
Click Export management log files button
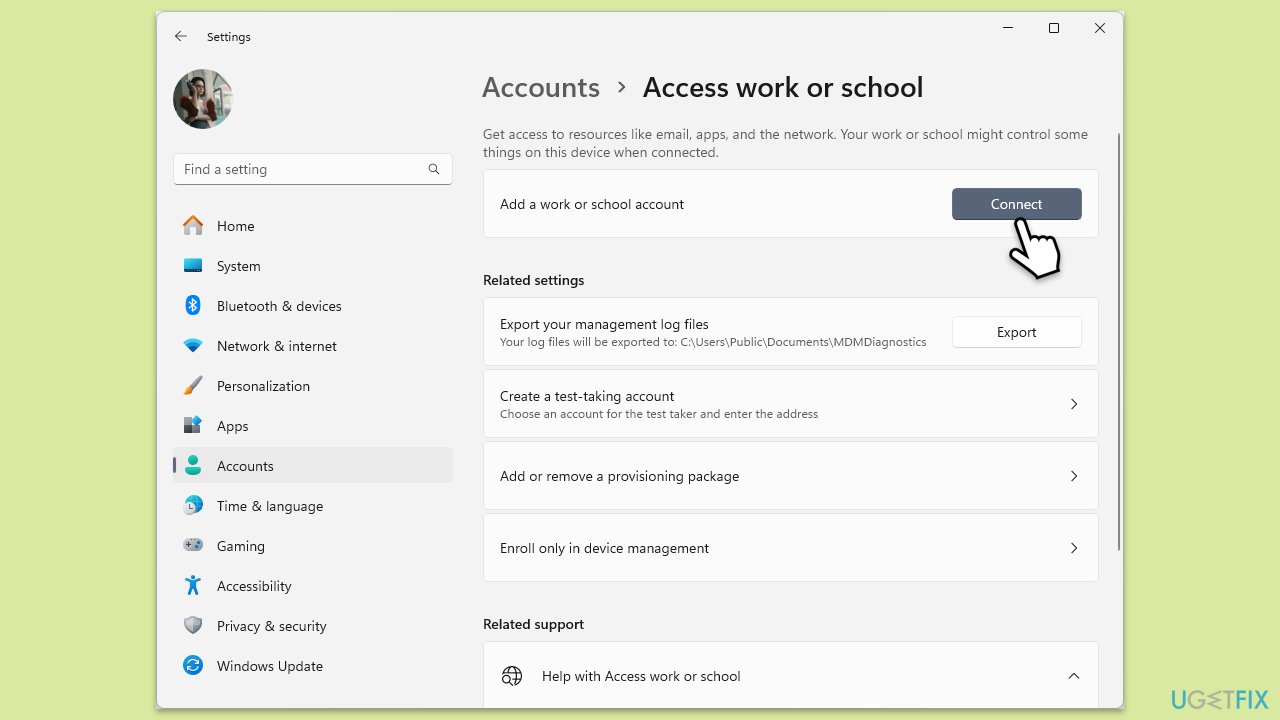(x=1016, y=332)
